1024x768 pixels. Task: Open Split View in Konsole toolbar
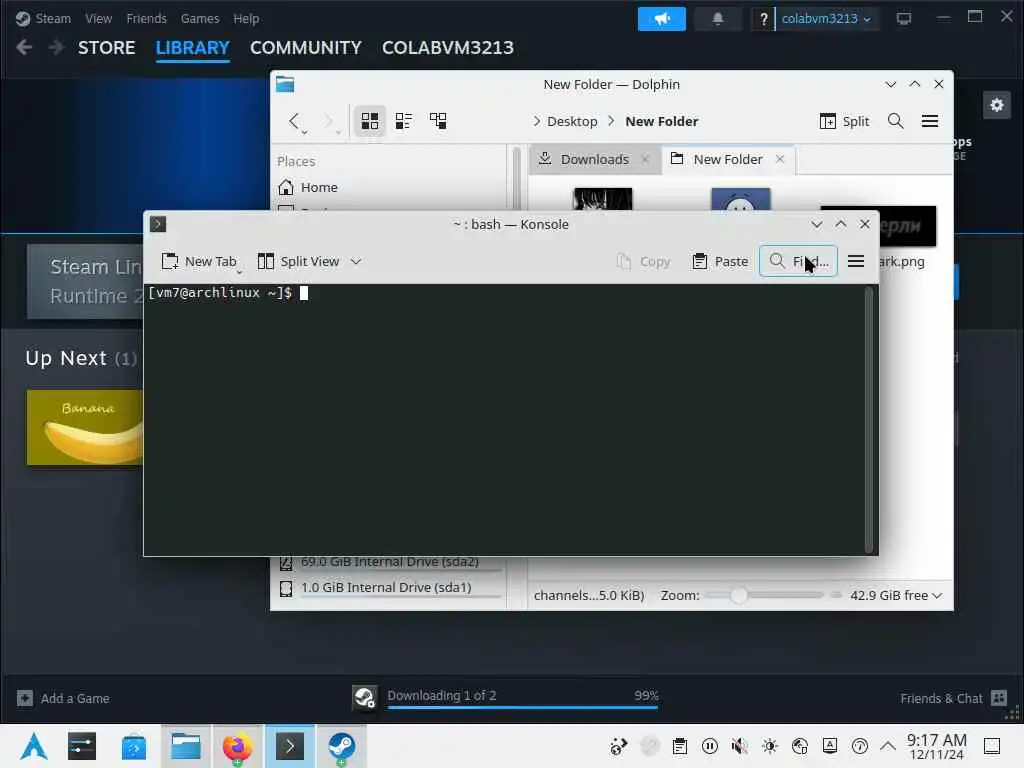point(298,261)
